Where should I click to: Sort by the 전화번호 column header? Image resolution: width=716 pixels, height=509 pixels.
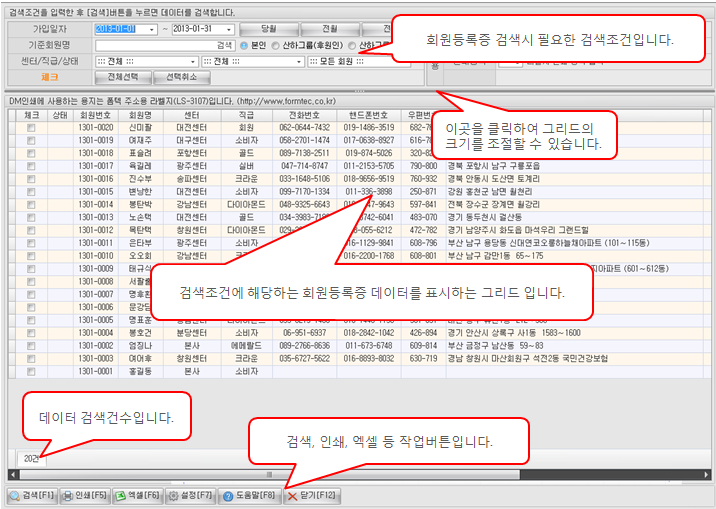coord(304,115)
